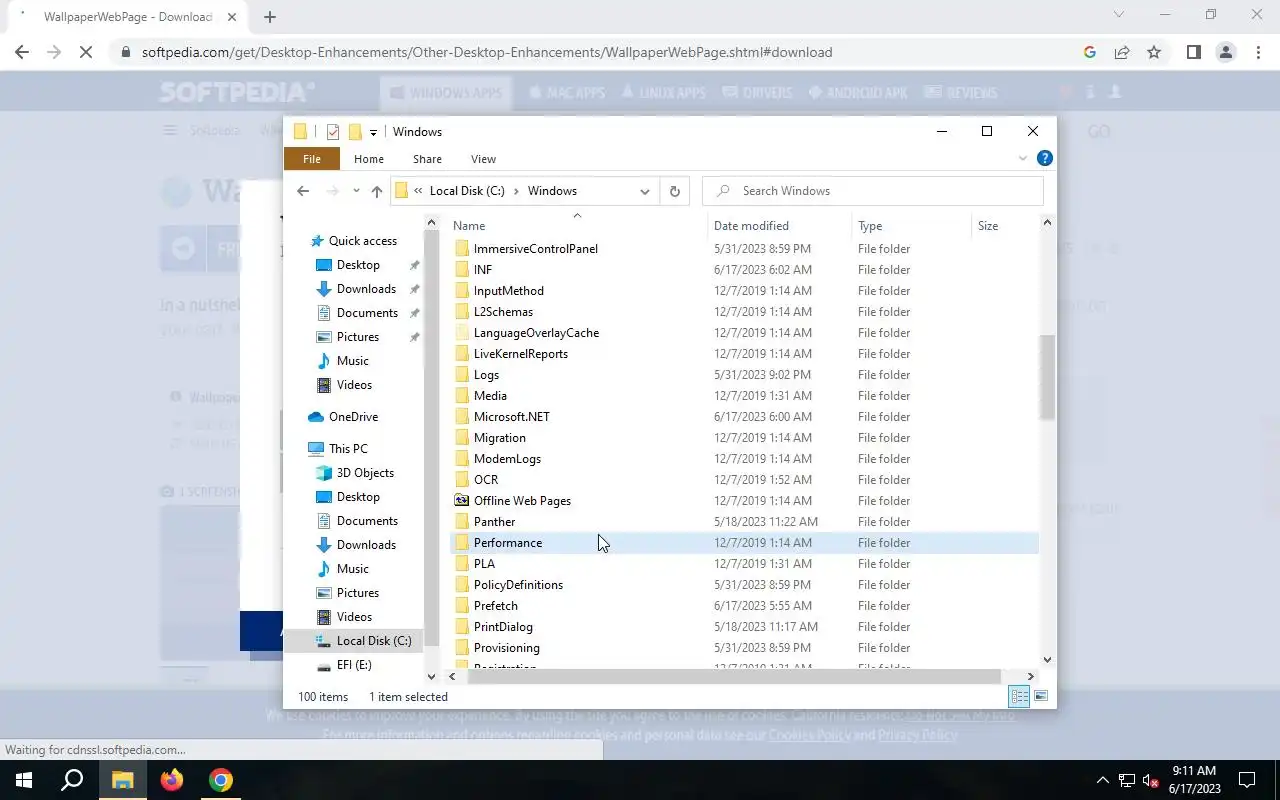Bookmark this page with the star icon
1280x800 pixels.
tap(1154, 52)
